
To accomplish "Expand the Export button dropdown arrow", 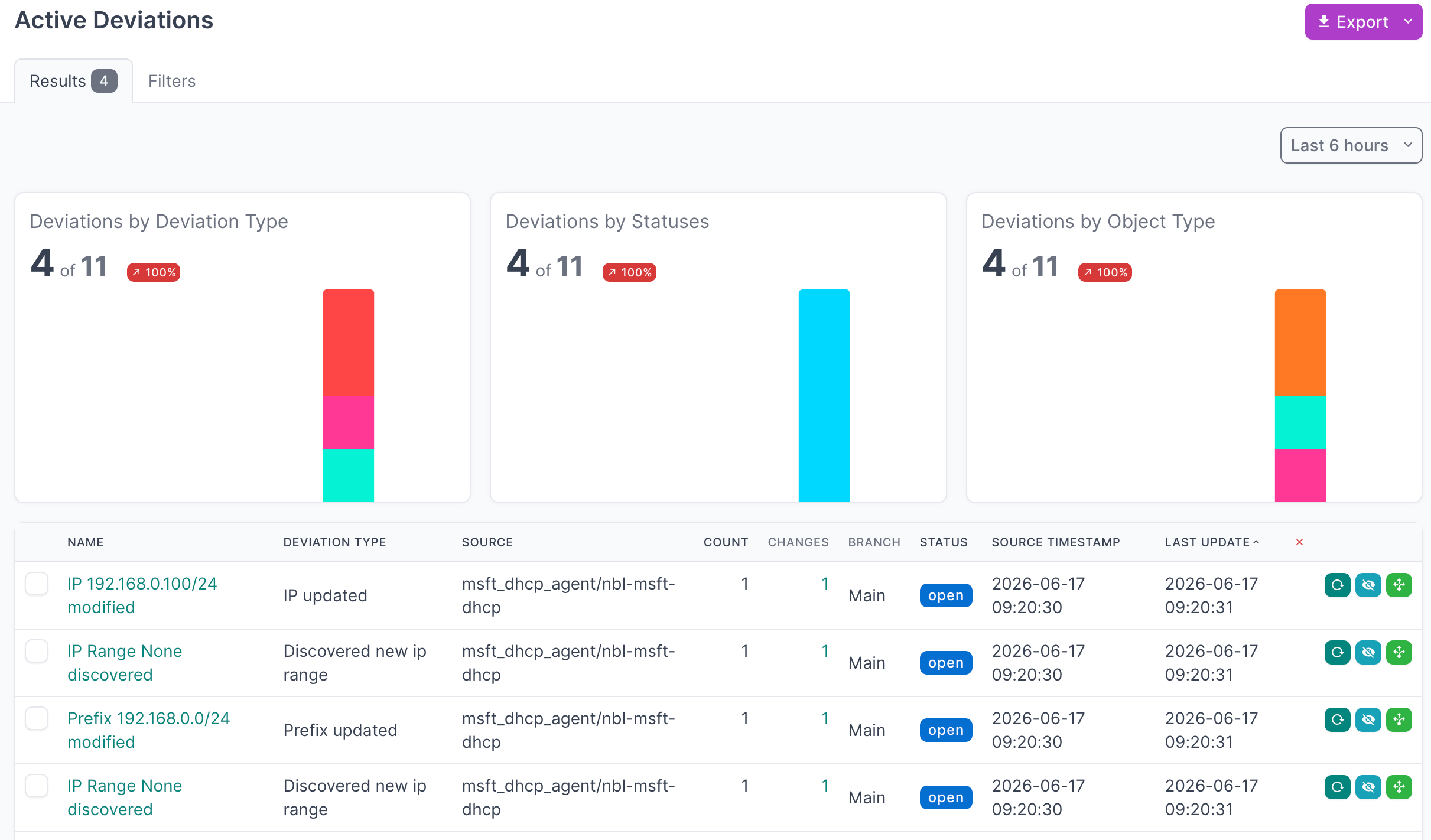I will (x=1408, y=22).
